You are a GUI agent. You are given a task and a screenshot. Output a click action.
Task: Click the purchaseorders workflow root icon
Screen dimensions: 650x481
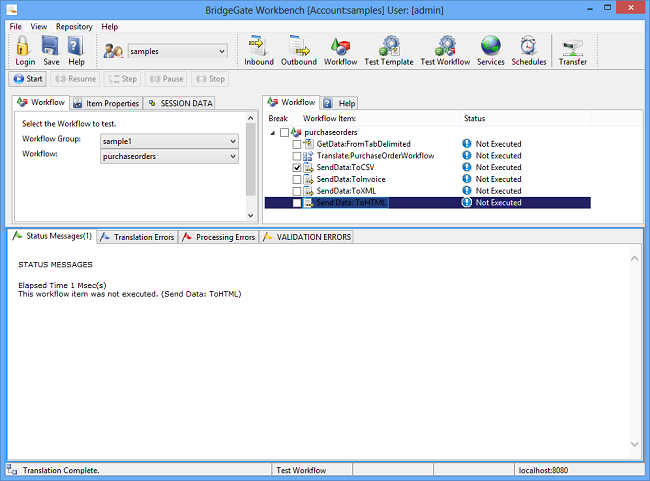[296, 132]
